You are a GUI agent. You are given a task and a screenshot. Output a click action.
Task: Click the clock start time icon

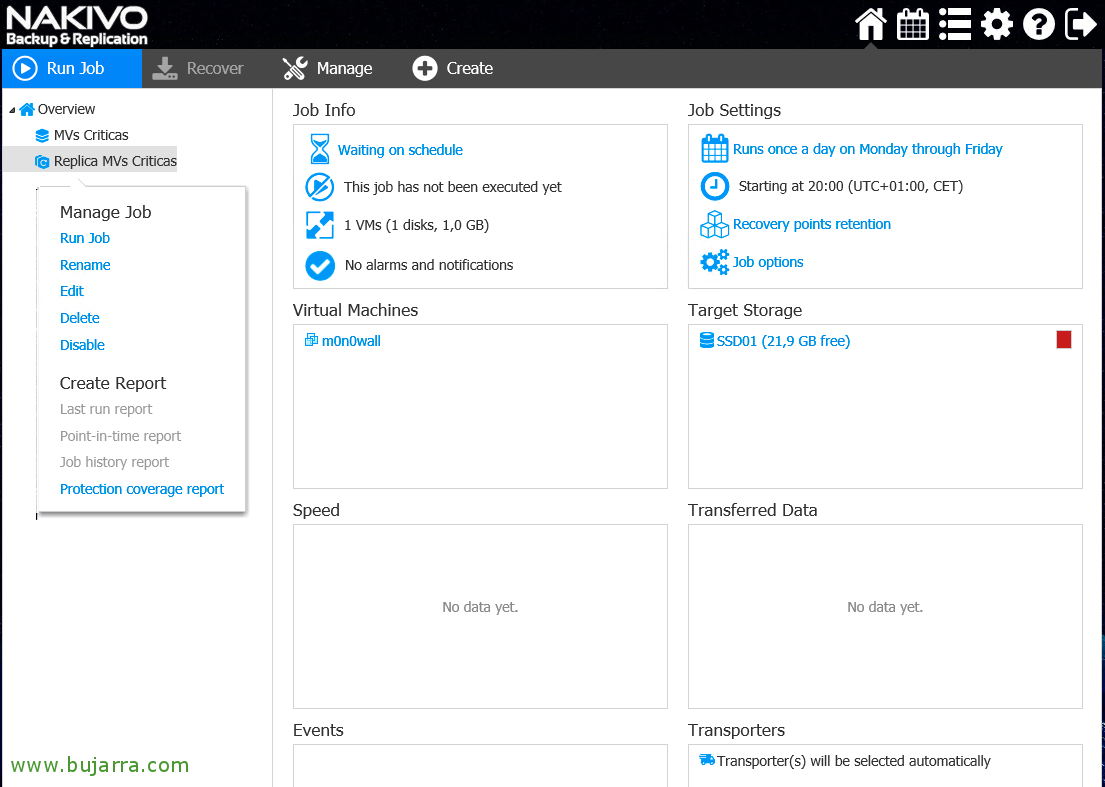715,187
